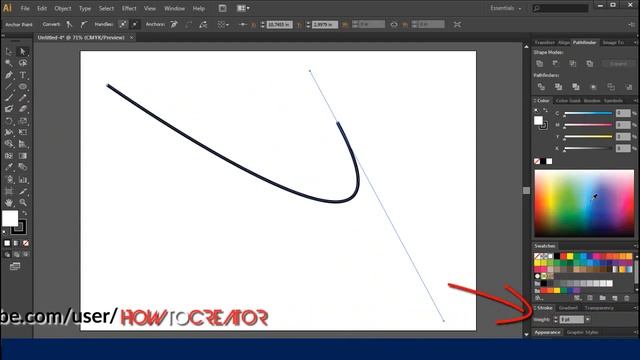Switch to the Color Guide tab
The width and height of the screenshot is (640, 360).
[568, 100]
